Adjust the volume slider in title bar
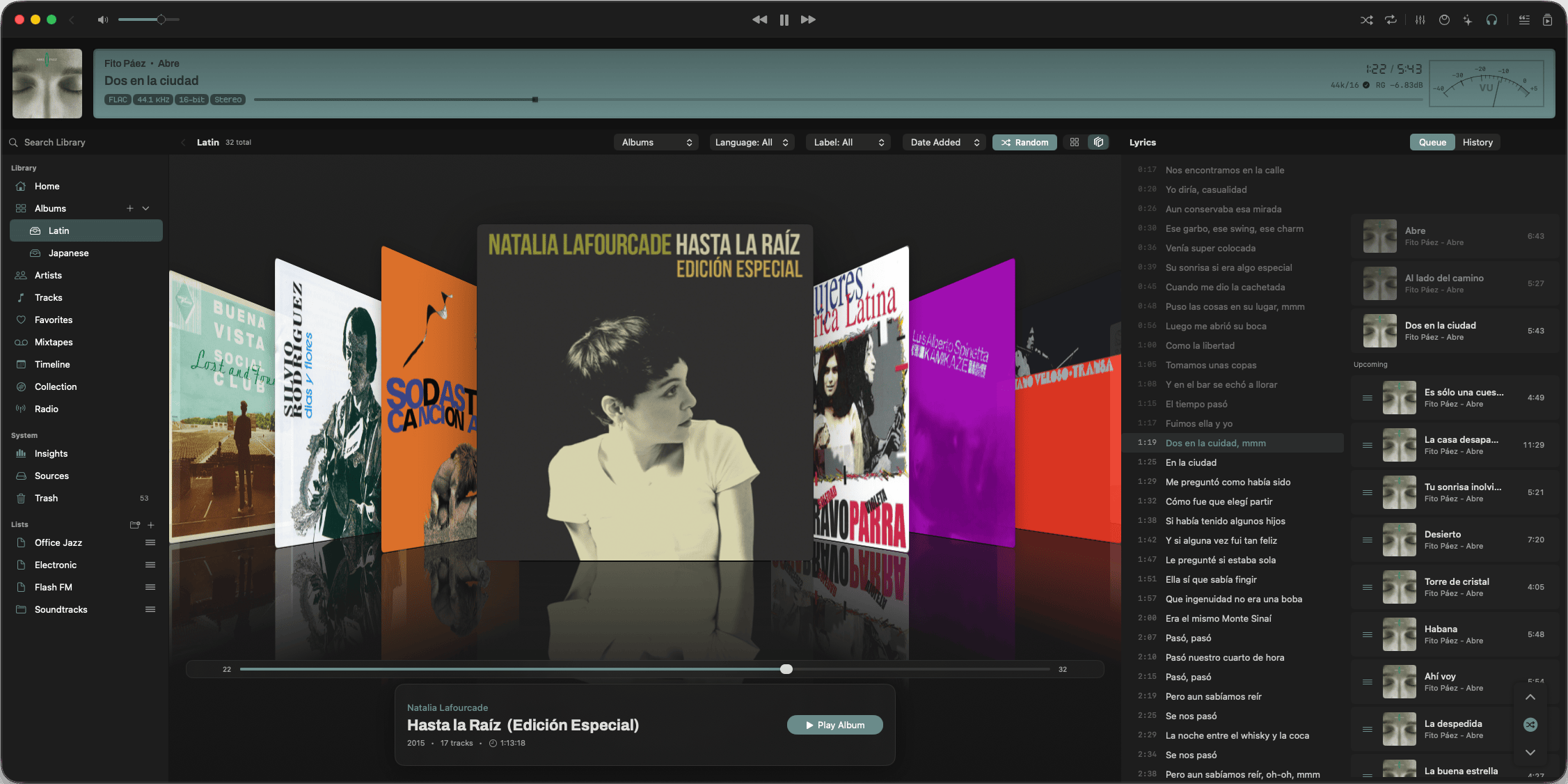The width and height of the screenshot is (1568, 784). [x=149, y=19]
